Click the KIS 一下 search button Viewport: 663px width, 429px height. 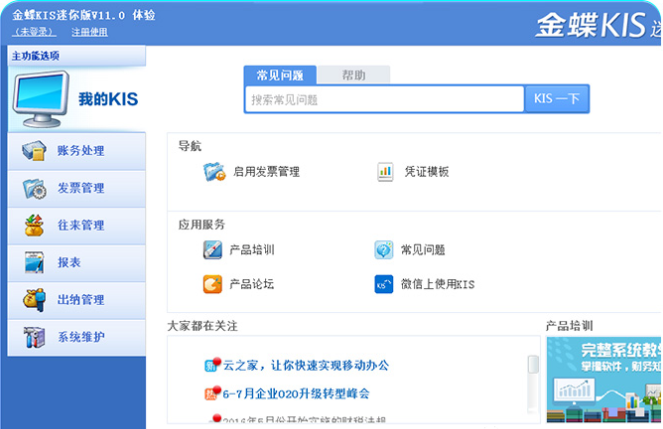point(556,99)
